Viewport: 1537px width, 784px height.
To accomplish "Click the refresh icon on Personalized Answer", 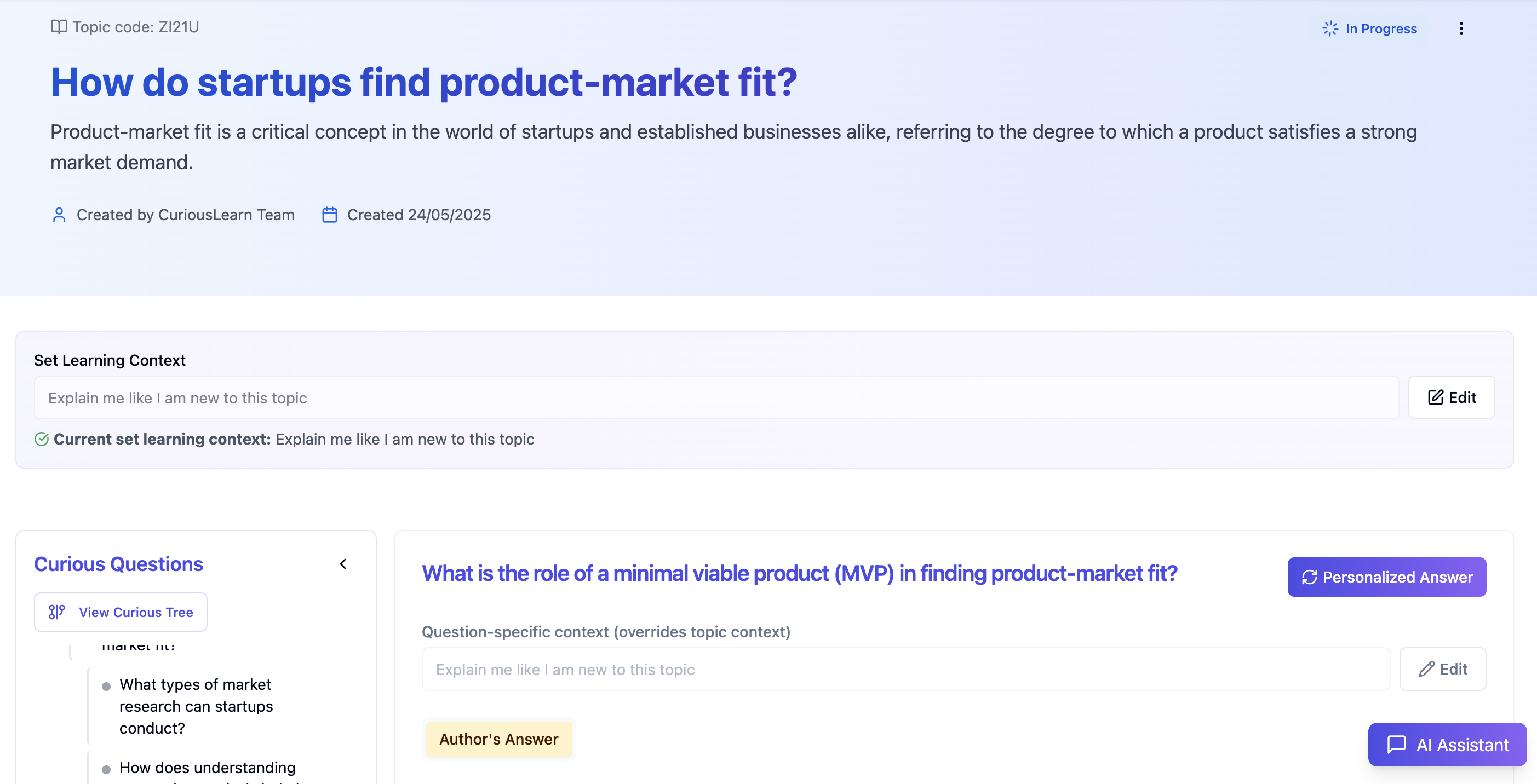I will pyautogui.click(x=1309, y=577).
